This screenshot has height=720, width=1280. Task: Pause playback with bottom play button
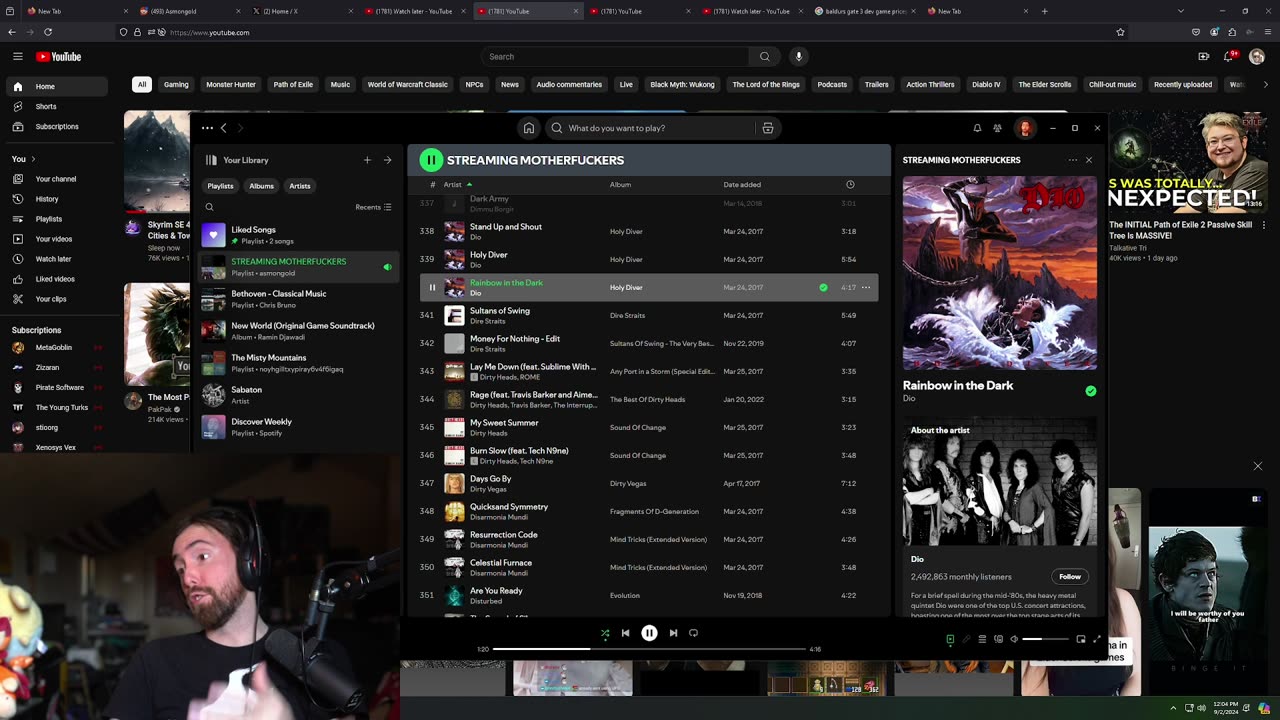(649, 633)
